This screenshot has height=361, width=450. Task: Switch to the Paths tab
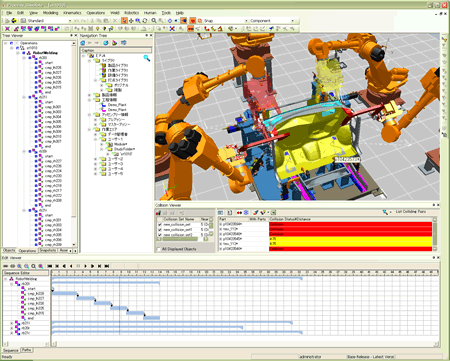click(x=27, y=350)
